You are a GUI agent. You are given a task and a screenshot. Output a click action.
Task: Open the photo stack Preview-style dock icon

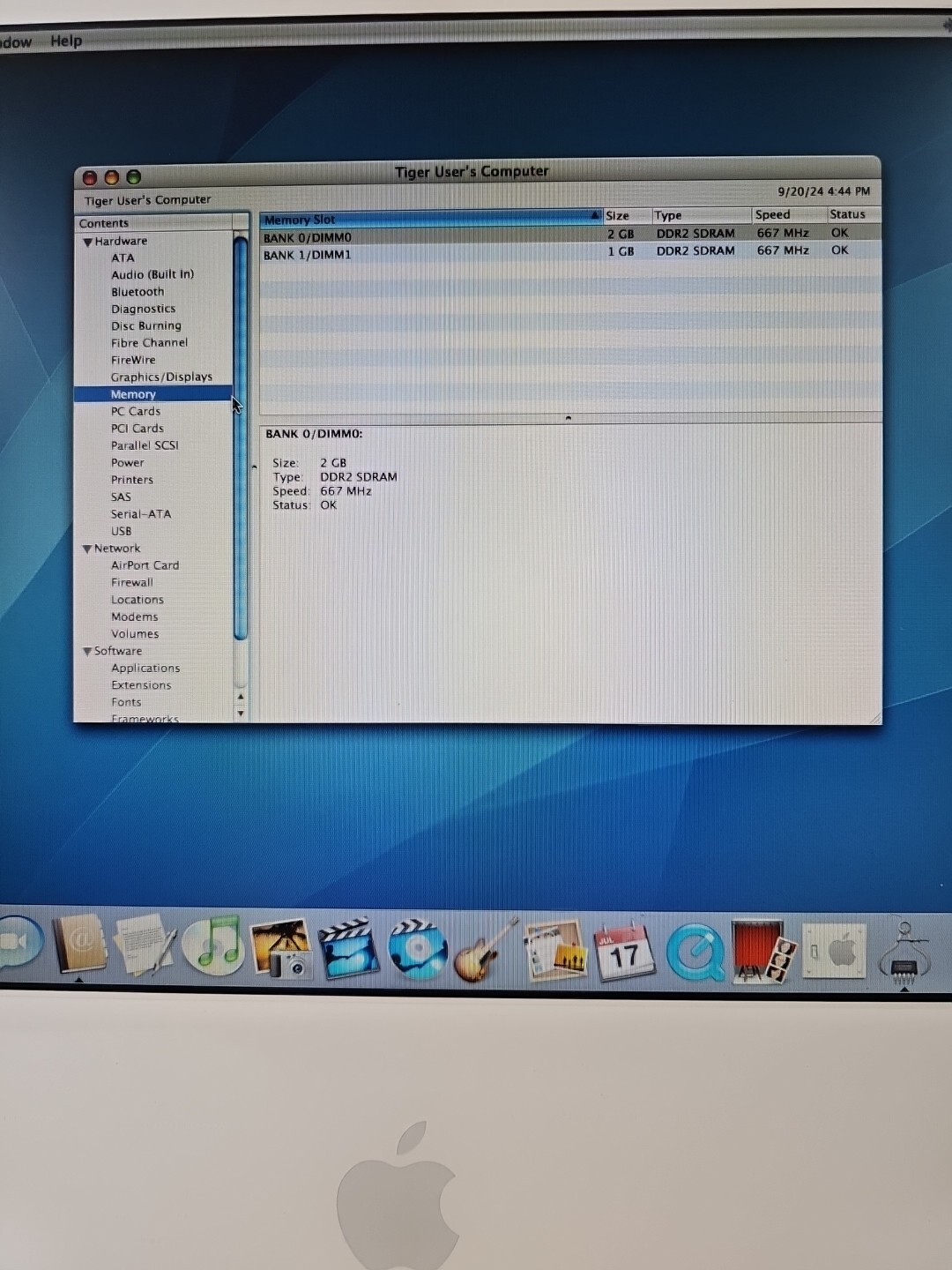pyautogui.click(x=555, y=950)
